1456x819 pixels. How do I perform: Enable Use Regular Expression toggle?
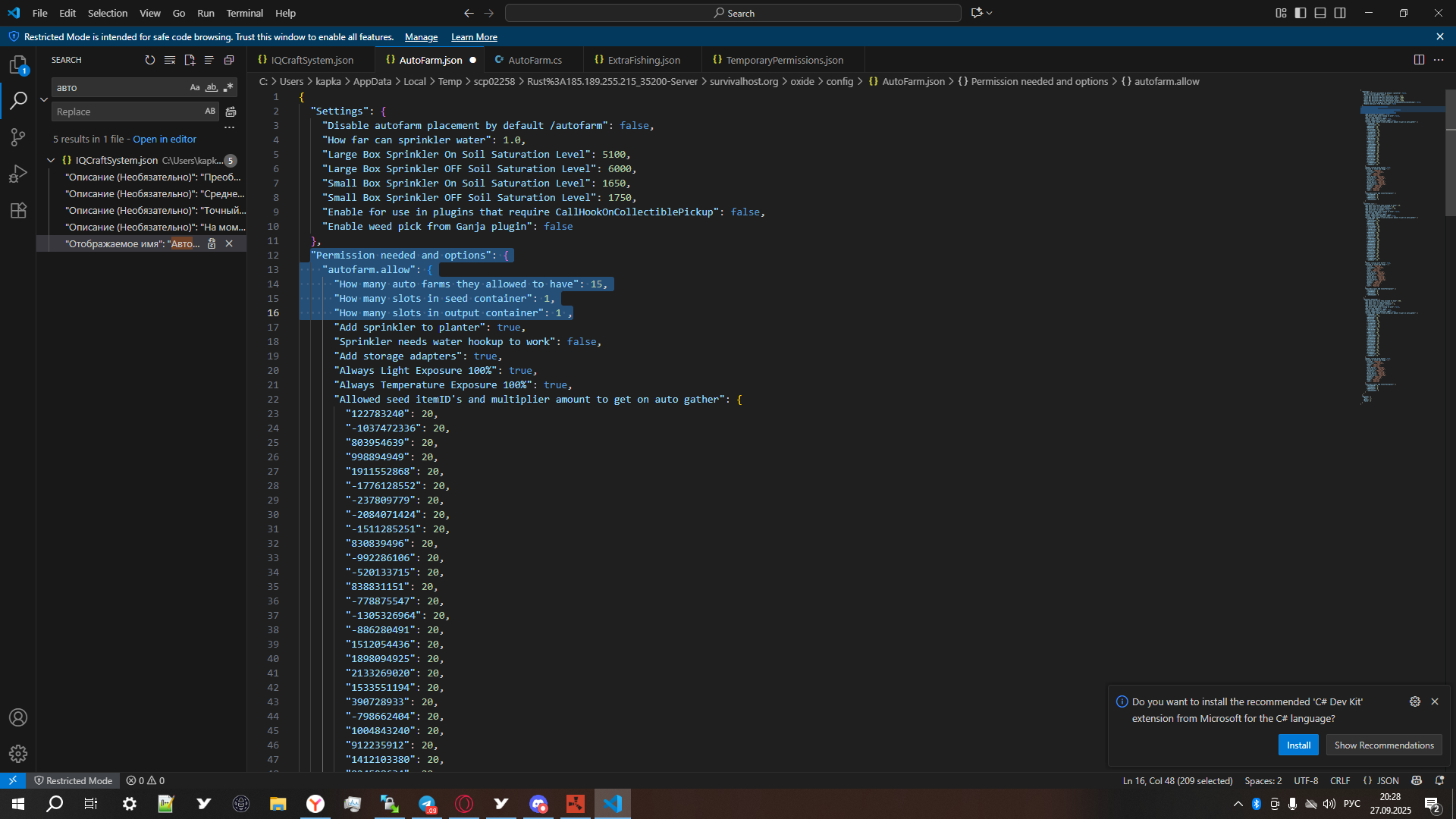click(x=228, y=88)
